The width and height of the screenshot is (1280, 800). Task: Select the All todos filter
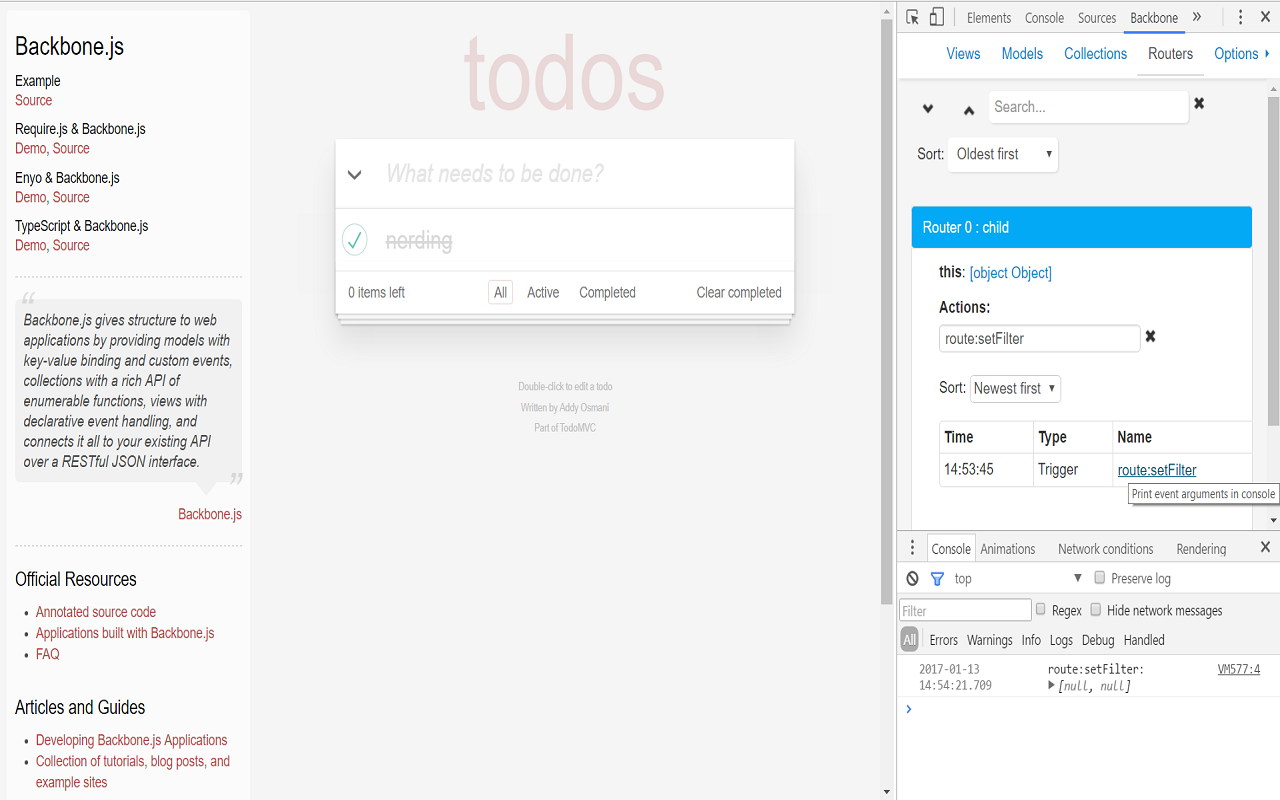tap(500, 293)
